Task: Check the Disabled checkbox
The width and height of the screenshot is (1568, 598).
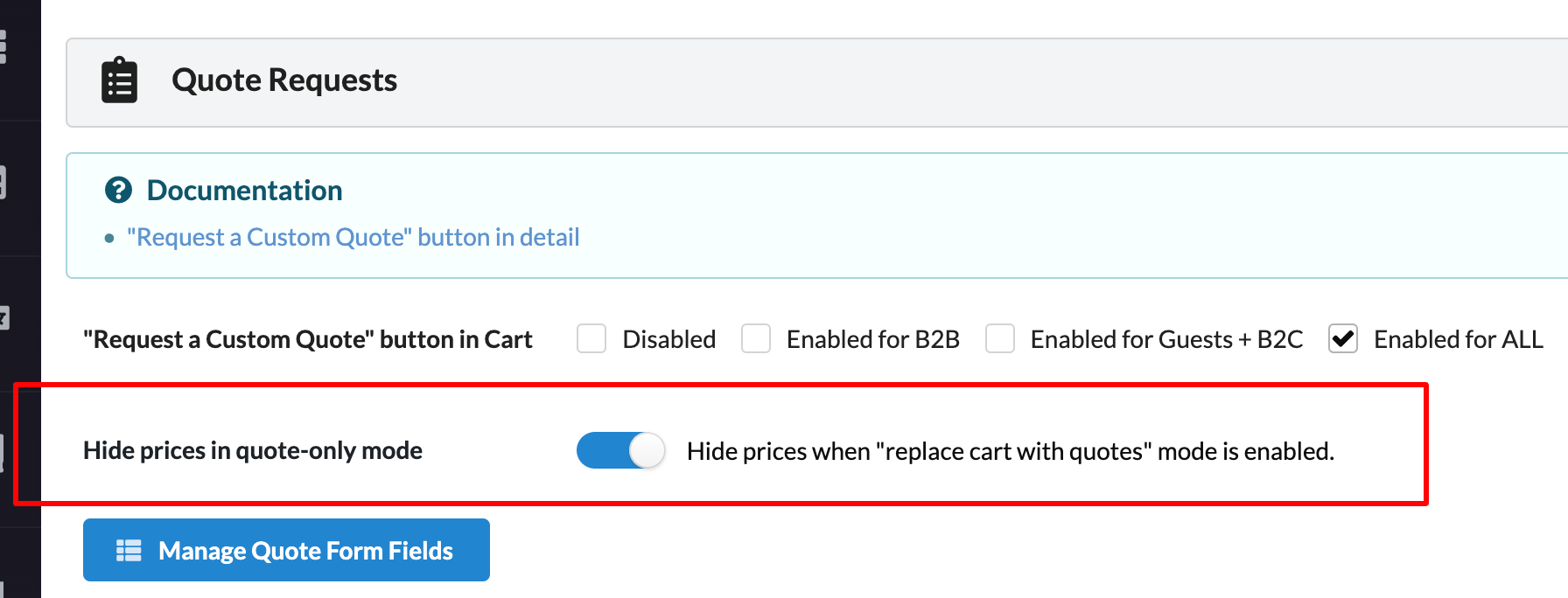Action: 591,338
